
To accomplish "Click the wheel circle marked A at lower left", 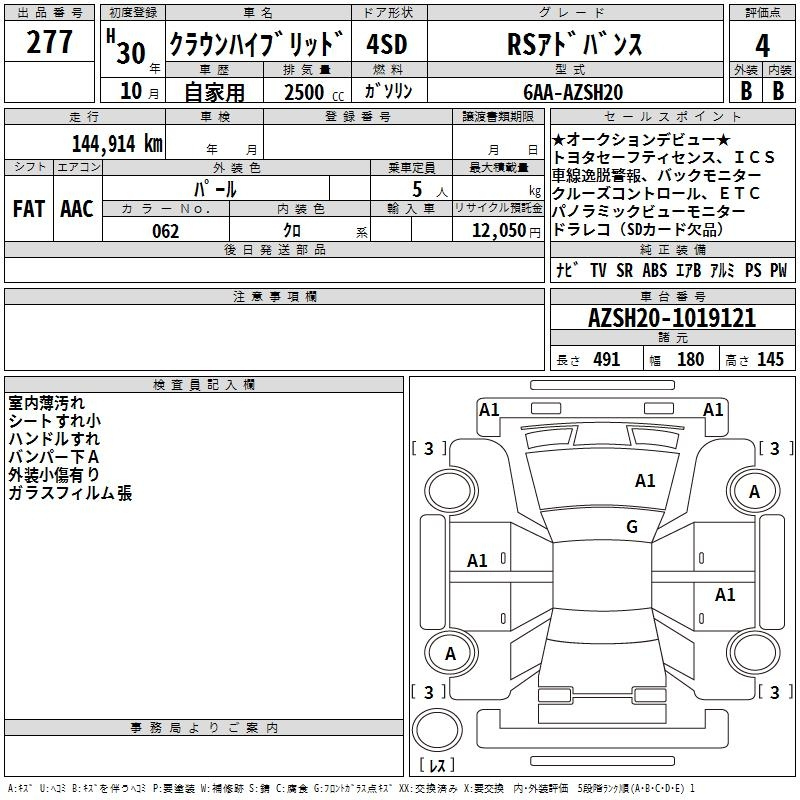I will [x=450, y=654].
